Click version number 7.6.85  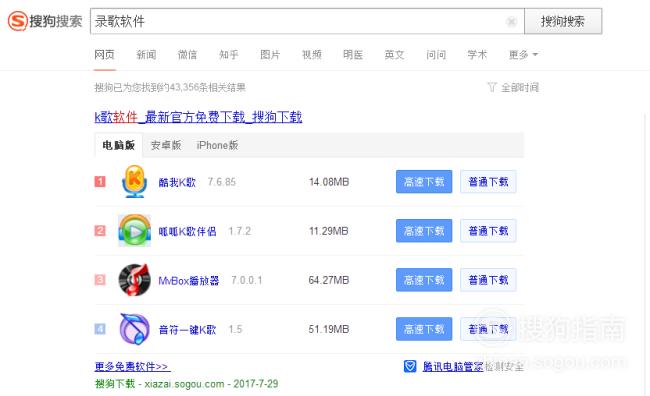pyautogui.click(x=222, y=182)
